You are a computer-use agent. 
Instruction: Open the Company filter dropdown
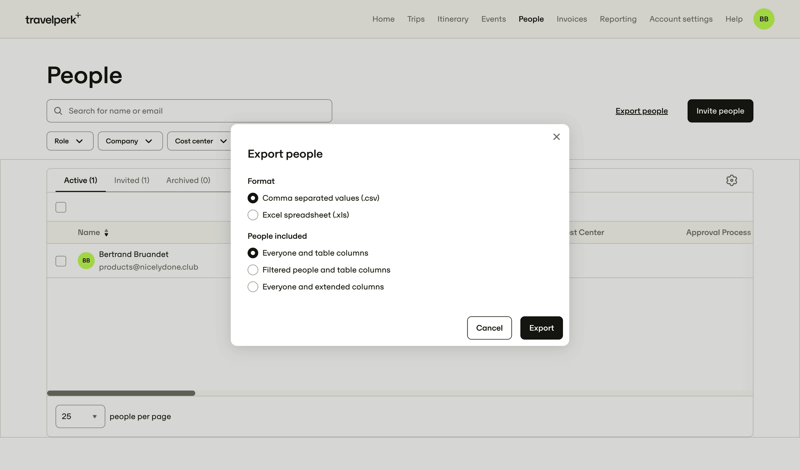(x=130, y=141)
